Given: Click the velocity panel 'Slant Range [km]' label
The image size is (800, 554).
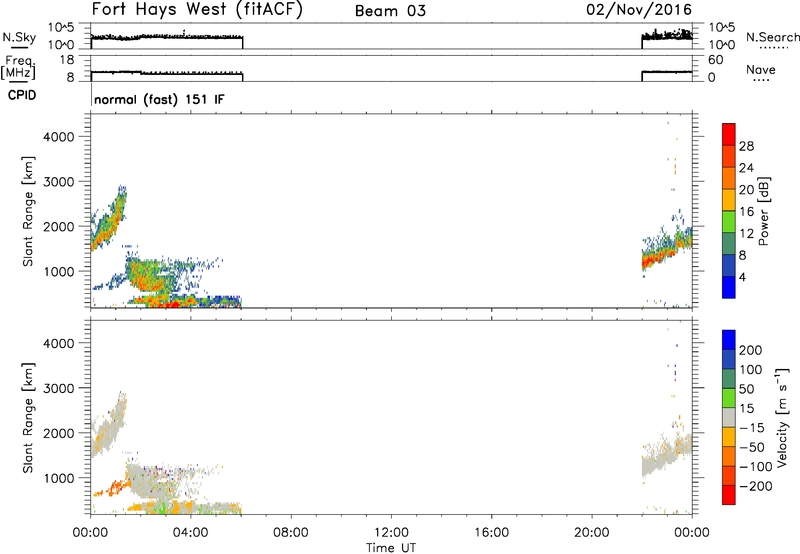Looking at the screenshot, I should pos(28,417).
